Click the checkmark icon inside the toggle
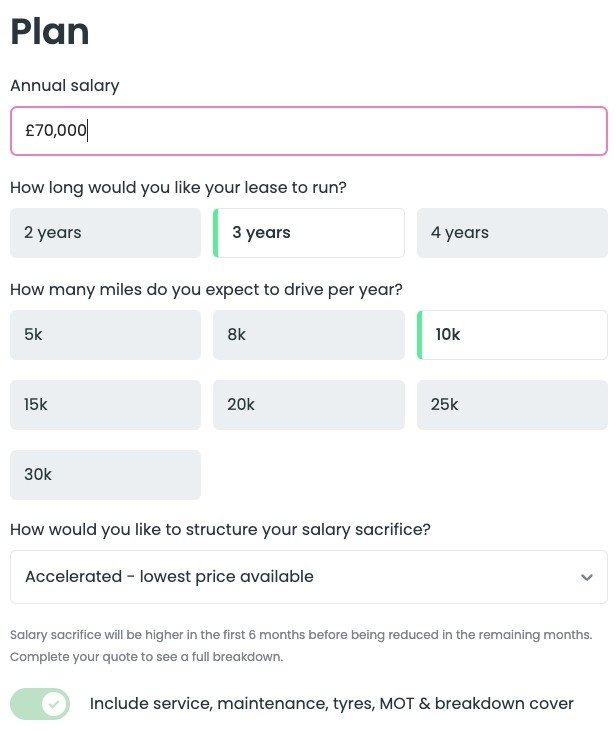The width and height of the screenshot is (616, 733). pos(54,704)
